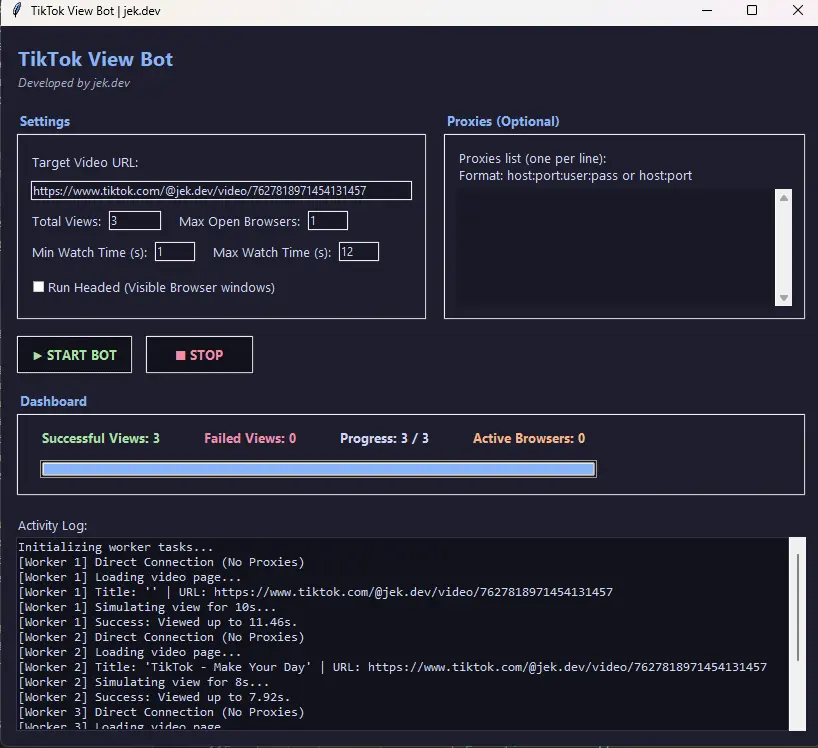
Task: Click log line Viewed up to 11.46s
Action: tap(157, 622)
